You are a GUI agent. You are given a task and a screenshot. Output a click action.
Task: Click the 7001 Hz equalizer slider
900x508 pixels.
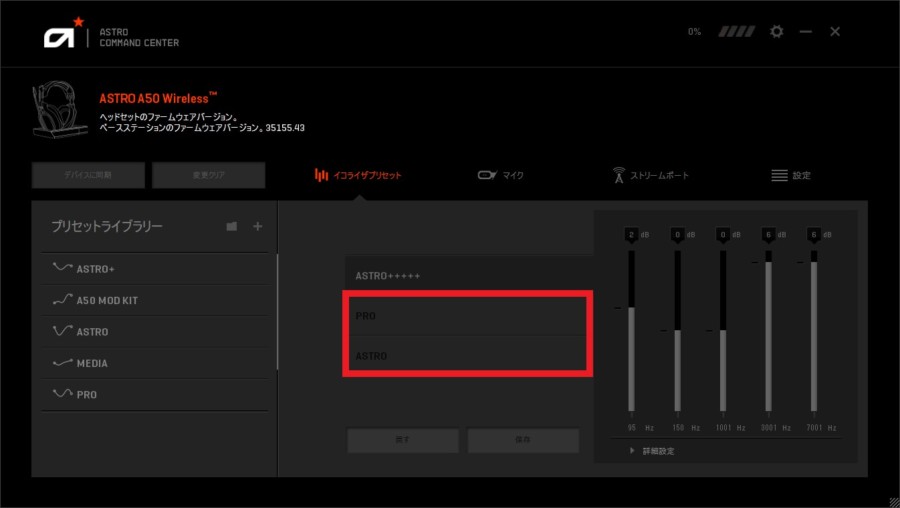point(814,331)
